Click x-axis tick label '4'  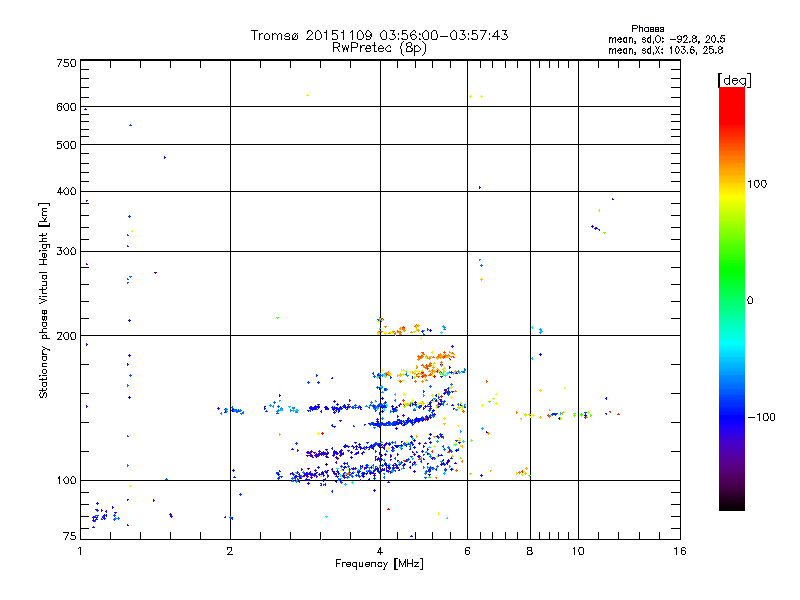tap(380, 551)
